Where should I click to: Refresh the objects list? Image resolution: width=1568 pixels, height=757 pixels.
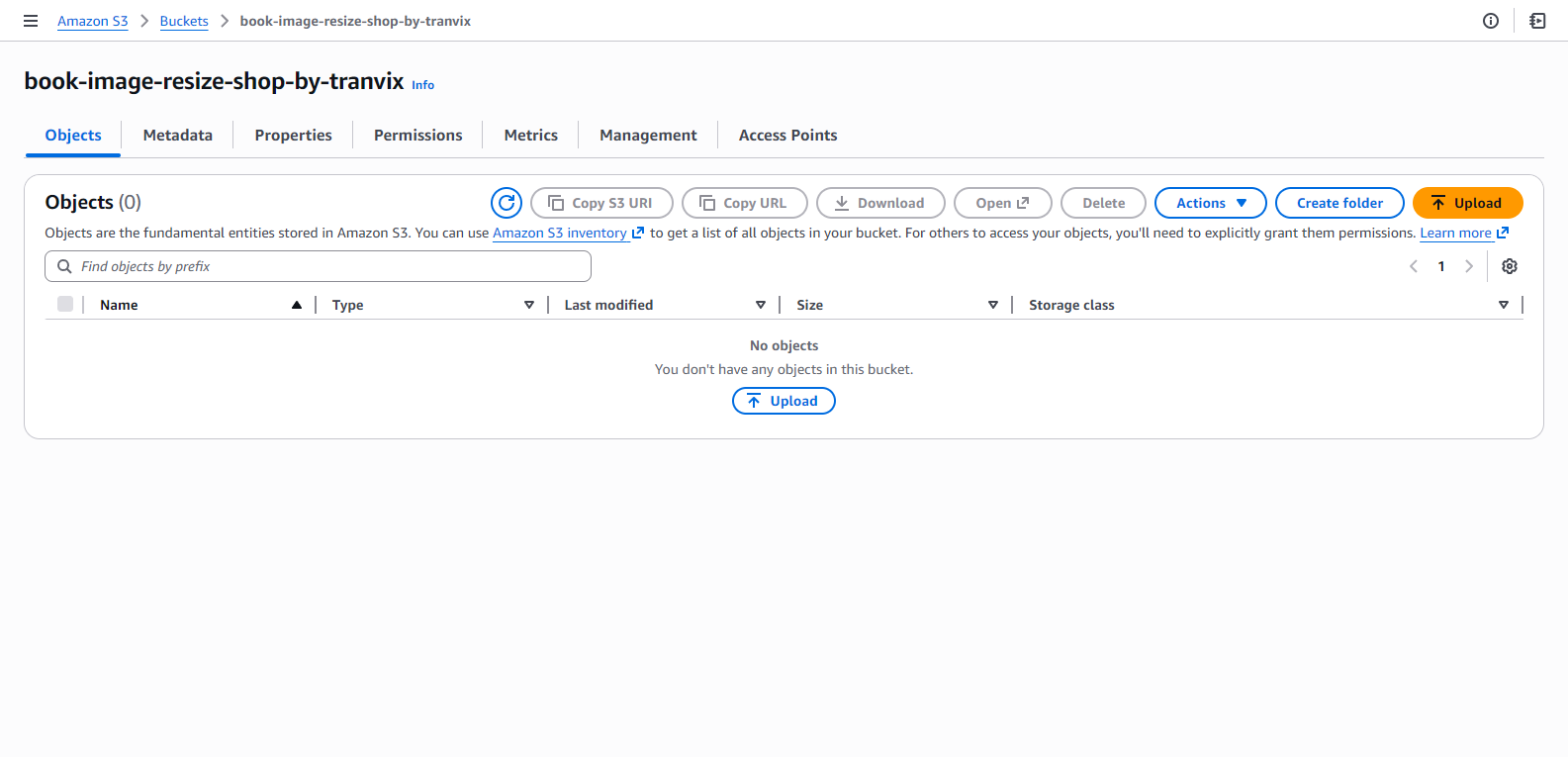point(507,203)
